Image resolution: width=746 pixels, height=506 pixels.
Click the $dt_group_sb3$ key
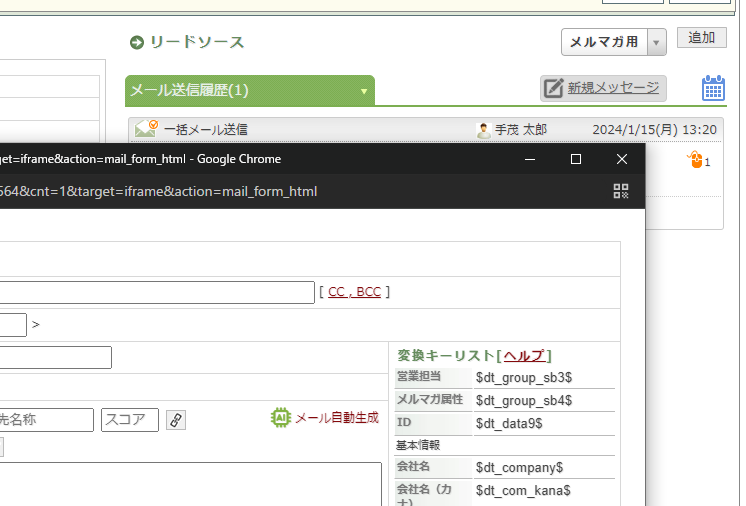[524, 378]
